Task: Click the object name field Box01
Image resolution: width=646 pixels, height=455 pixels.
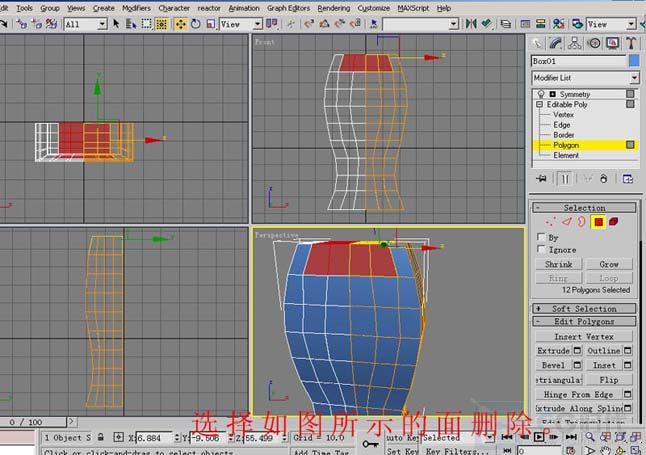Action: click(578, 61)
